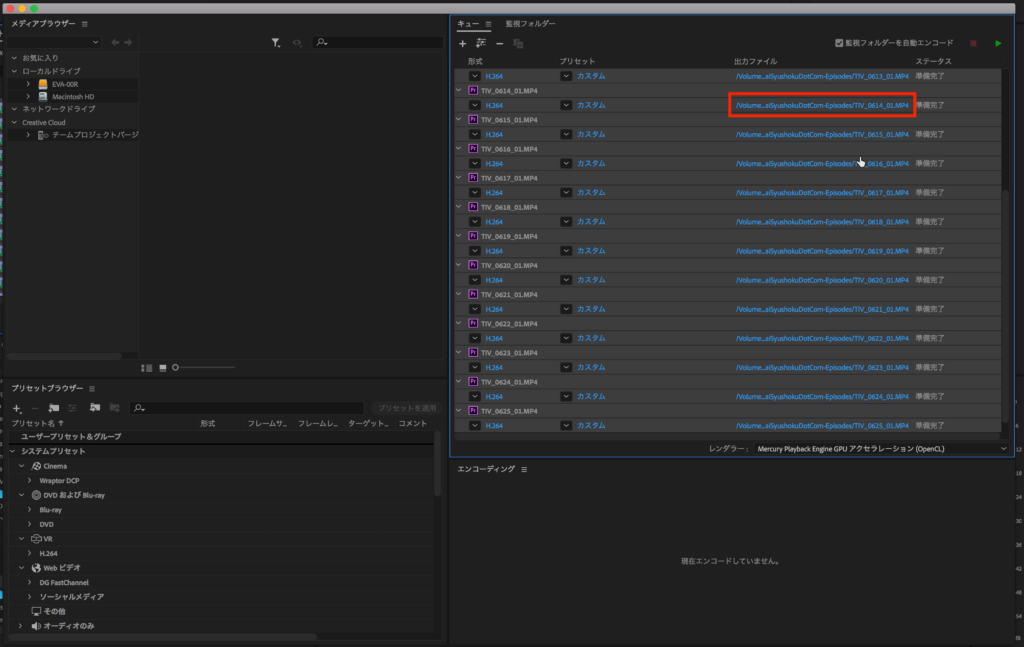Expand the オーディオのみ preset category
The width and height of the screenshot is (1024, 647).
click(21, 626)
